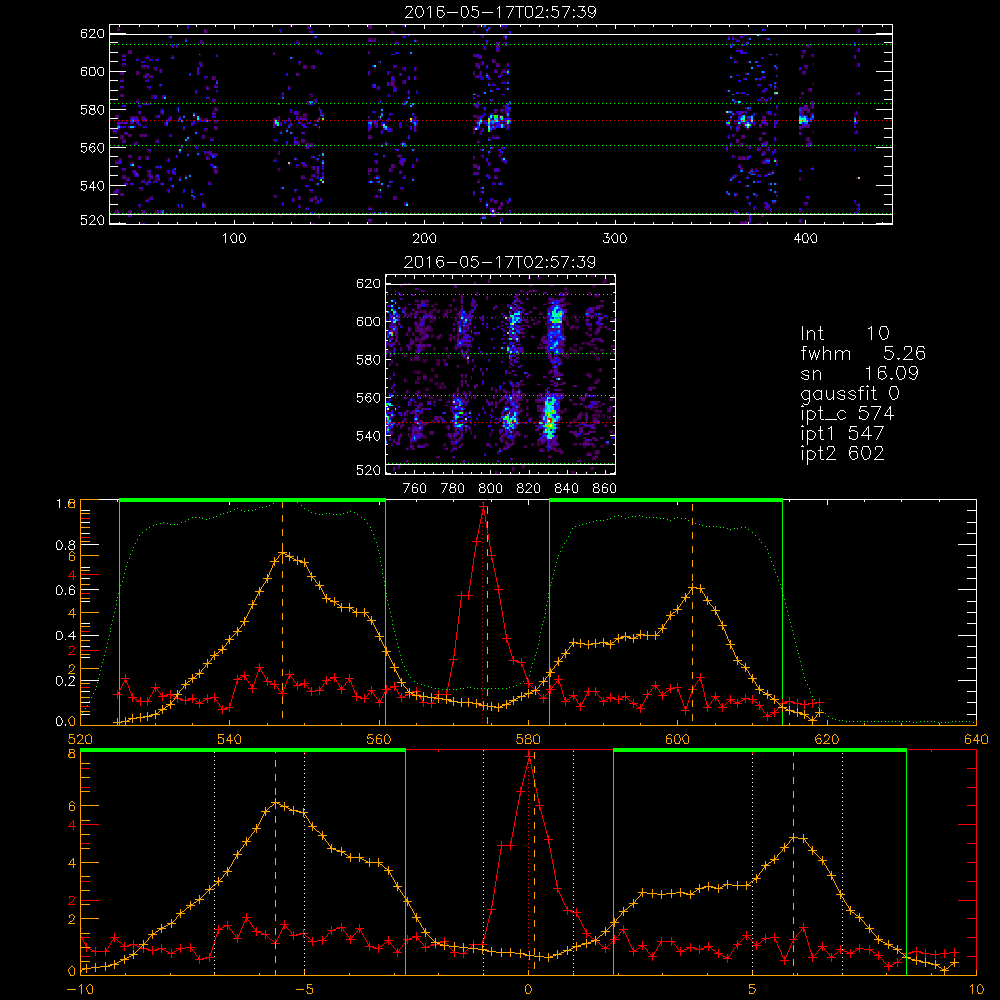Click orange axis label 540 of profile plot
Screen dimensions: 1000x1000
tap(230, 740)
